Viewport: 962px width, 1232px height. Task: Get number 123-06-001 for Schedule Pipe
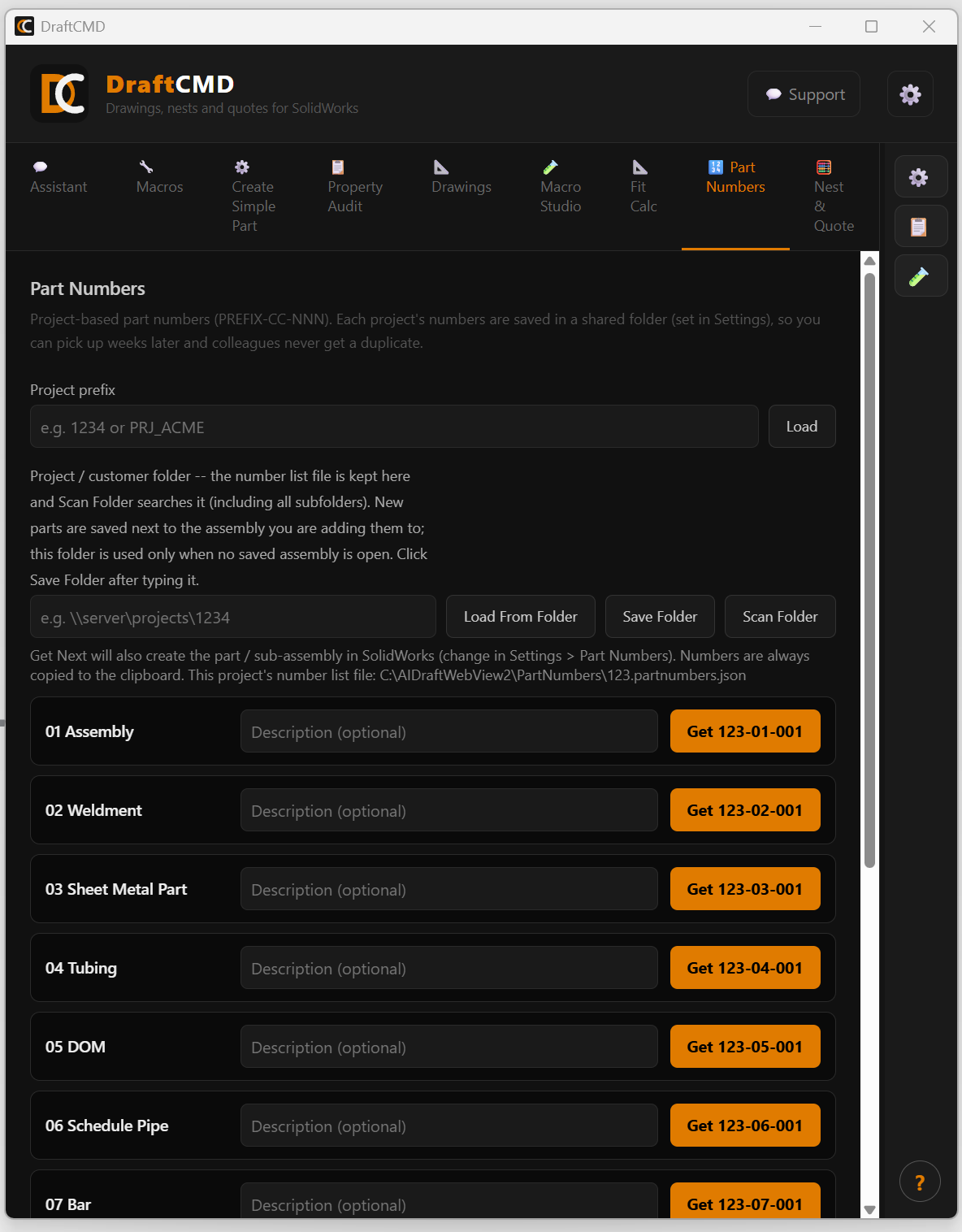745,1126
